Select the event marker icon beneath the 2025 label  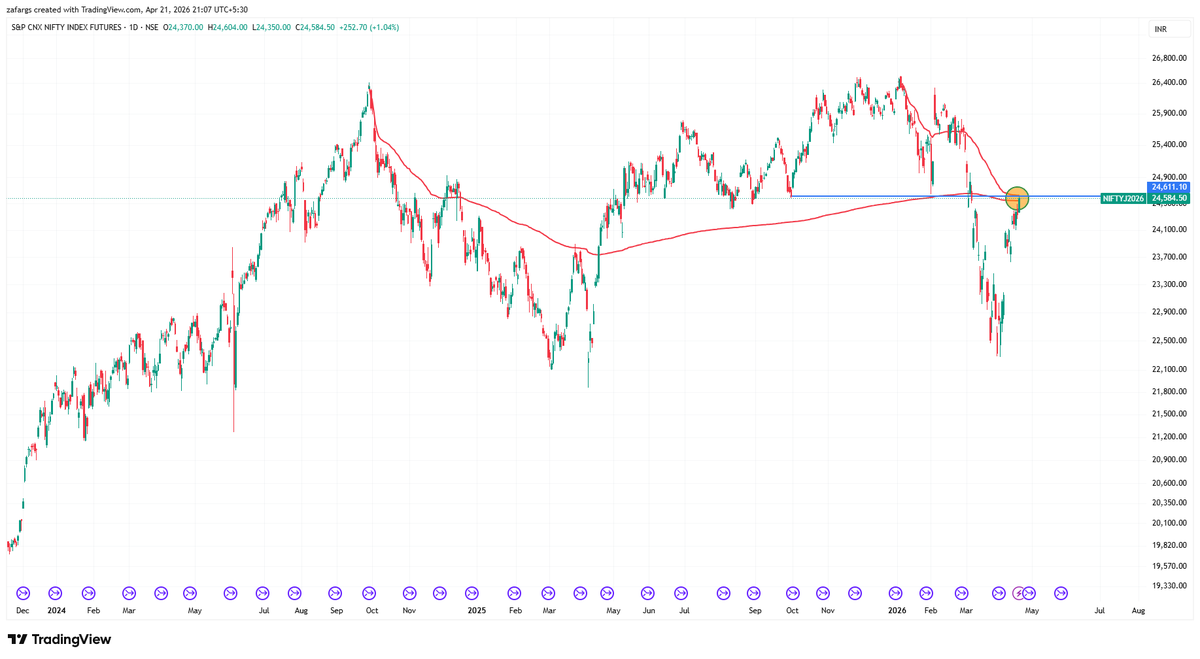pyautogui.click(x=474, y=593)
